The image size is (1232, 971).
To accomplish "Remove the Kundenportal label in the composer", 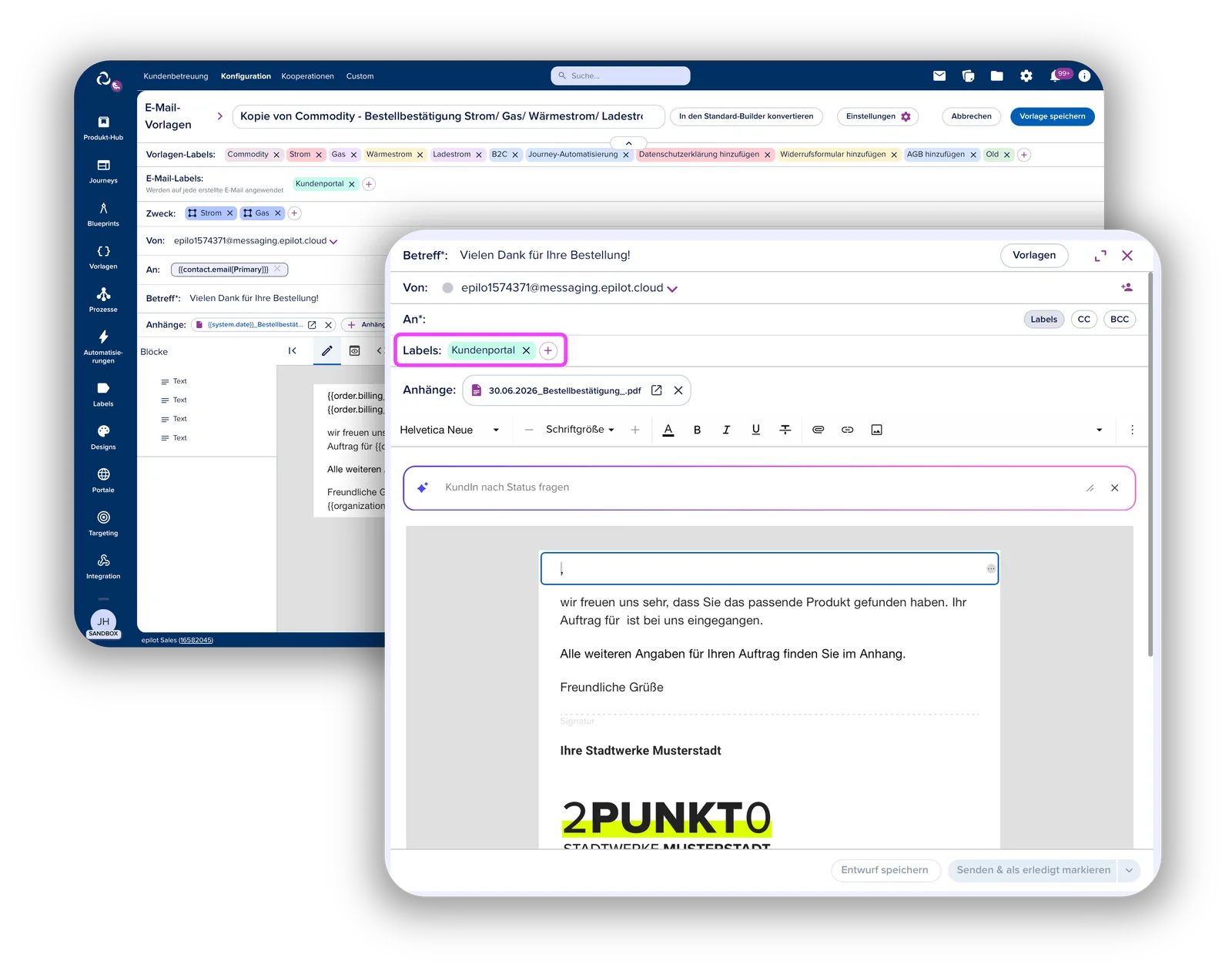I will point(527,350).
